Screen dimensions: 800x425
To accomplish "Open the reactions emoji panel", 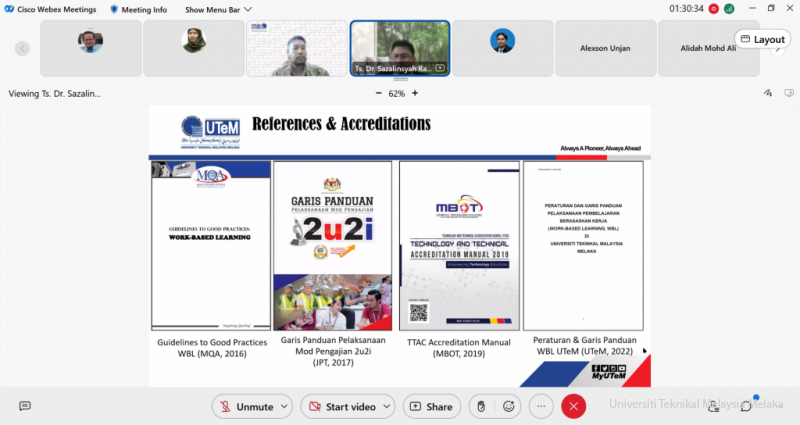I will [509, 407].
